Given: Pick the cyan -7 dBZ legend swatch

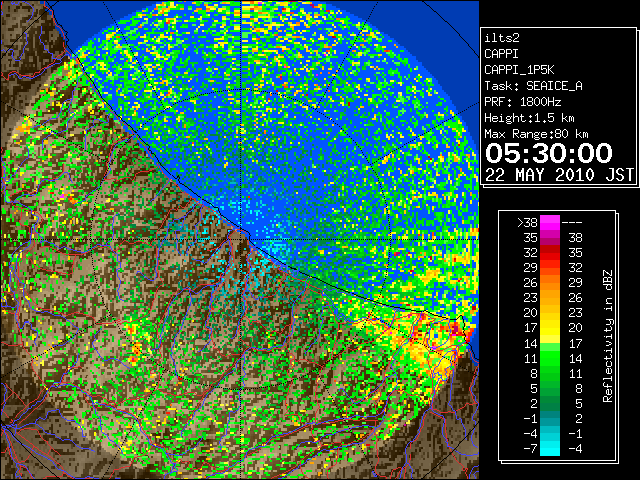Looking at the screenshot, I should [550, 448].
